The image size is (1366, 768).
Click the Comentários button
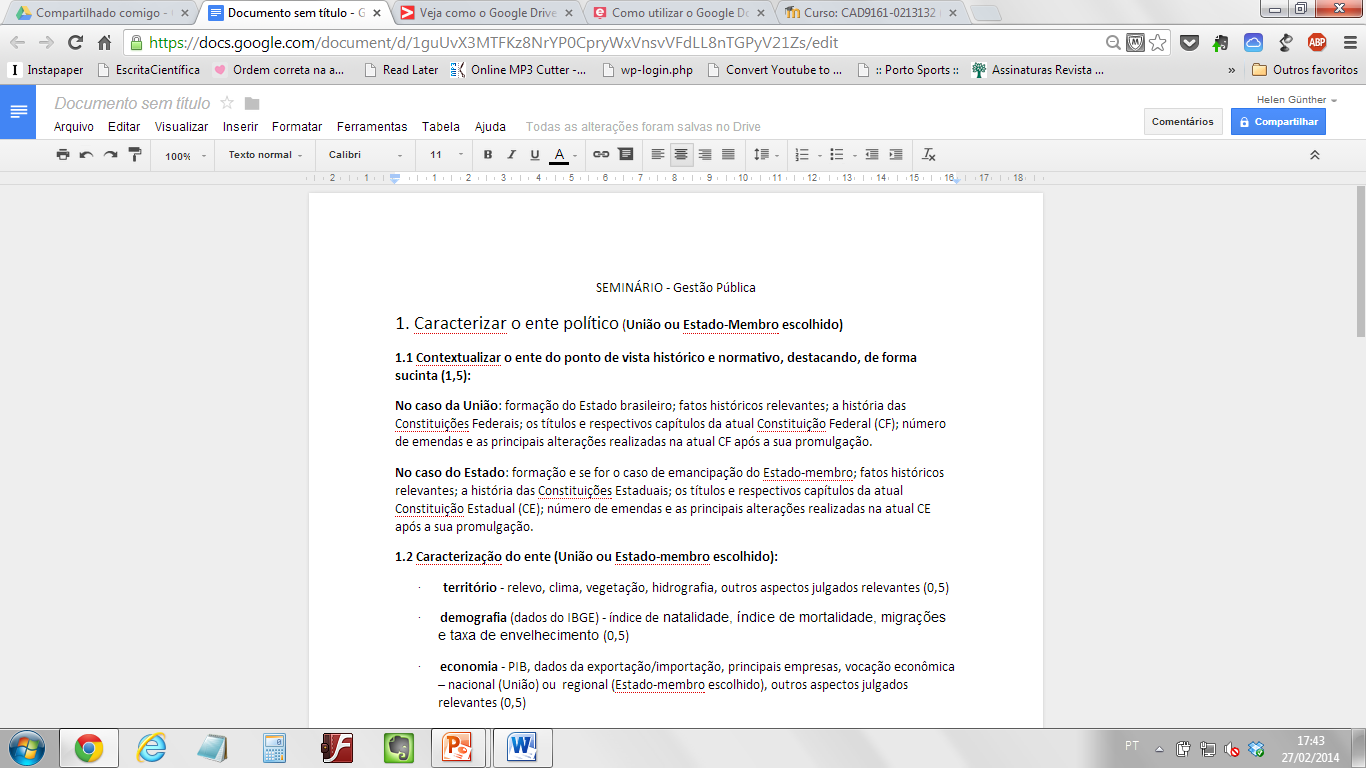tap(1182, 121)
